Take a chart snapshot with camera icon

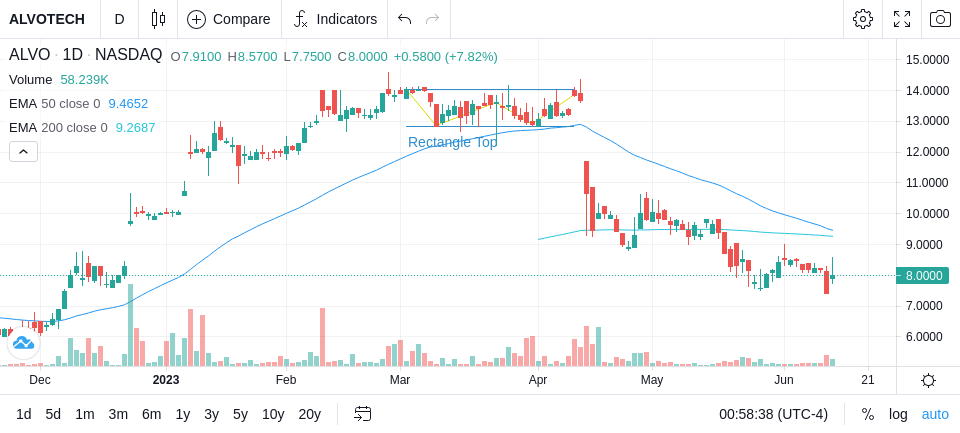tap(940, 19)
